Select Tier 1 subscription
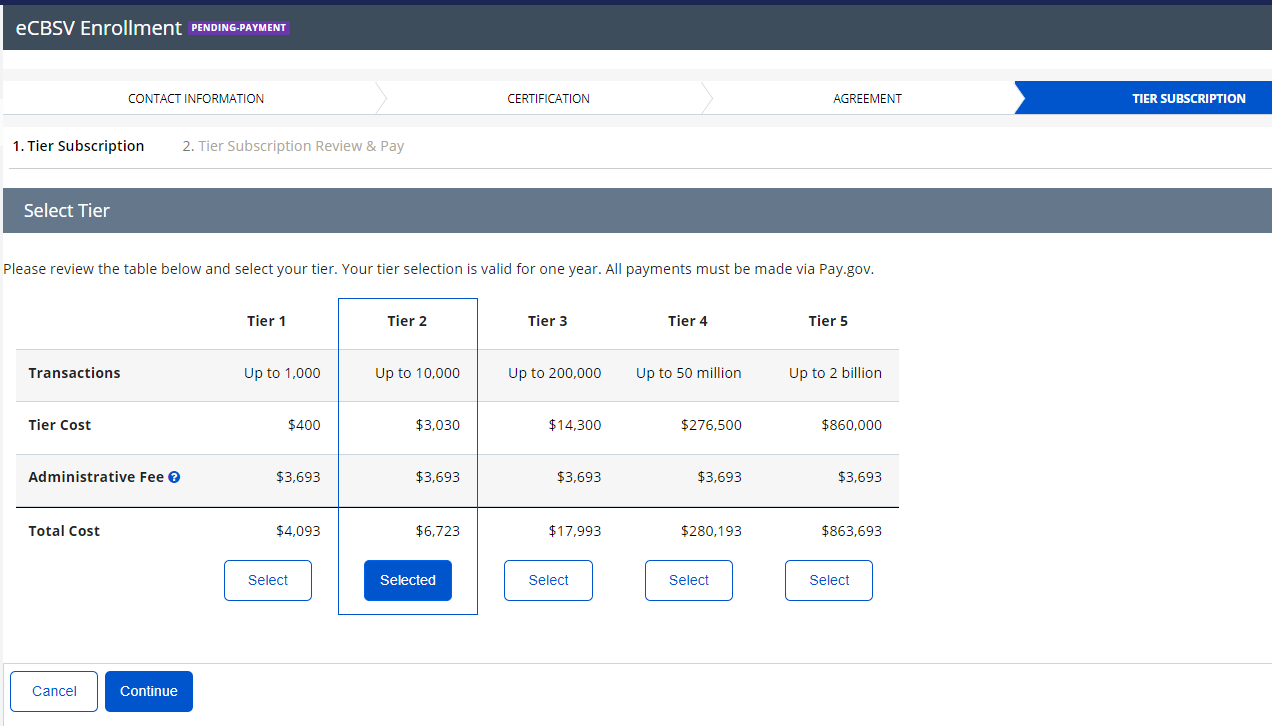1272x726 pixels. (x=268, y=580)
